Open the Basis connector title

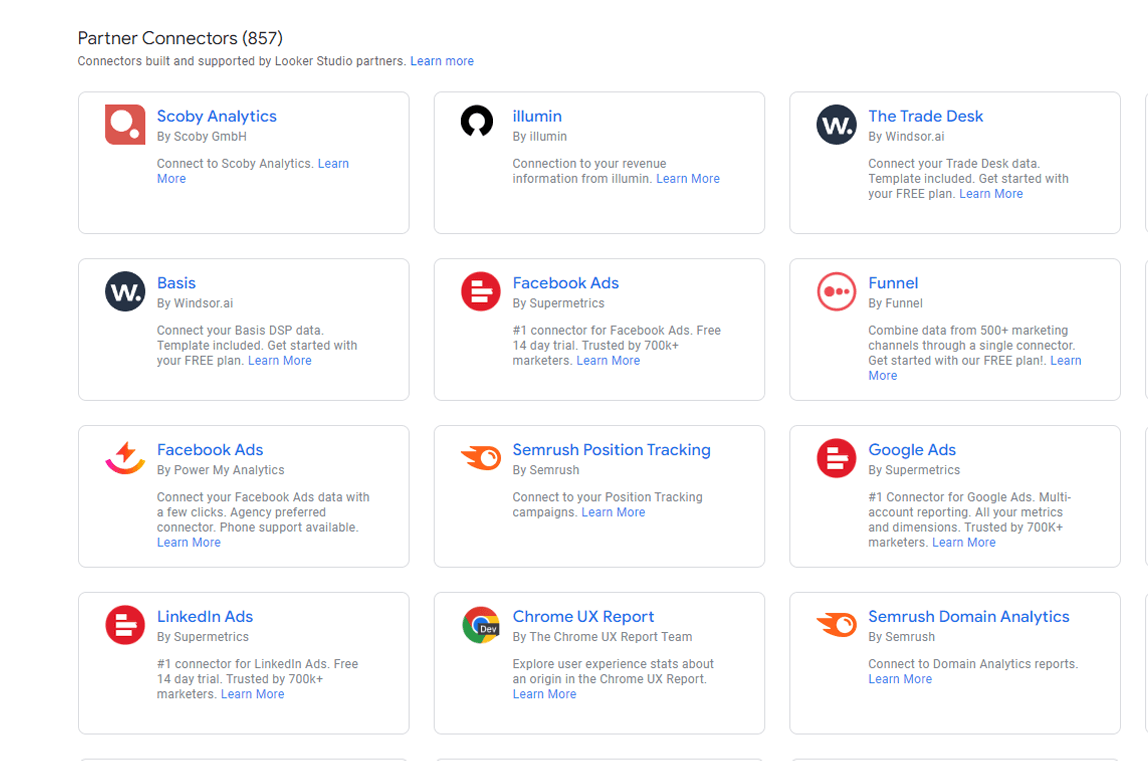[176, 283]
